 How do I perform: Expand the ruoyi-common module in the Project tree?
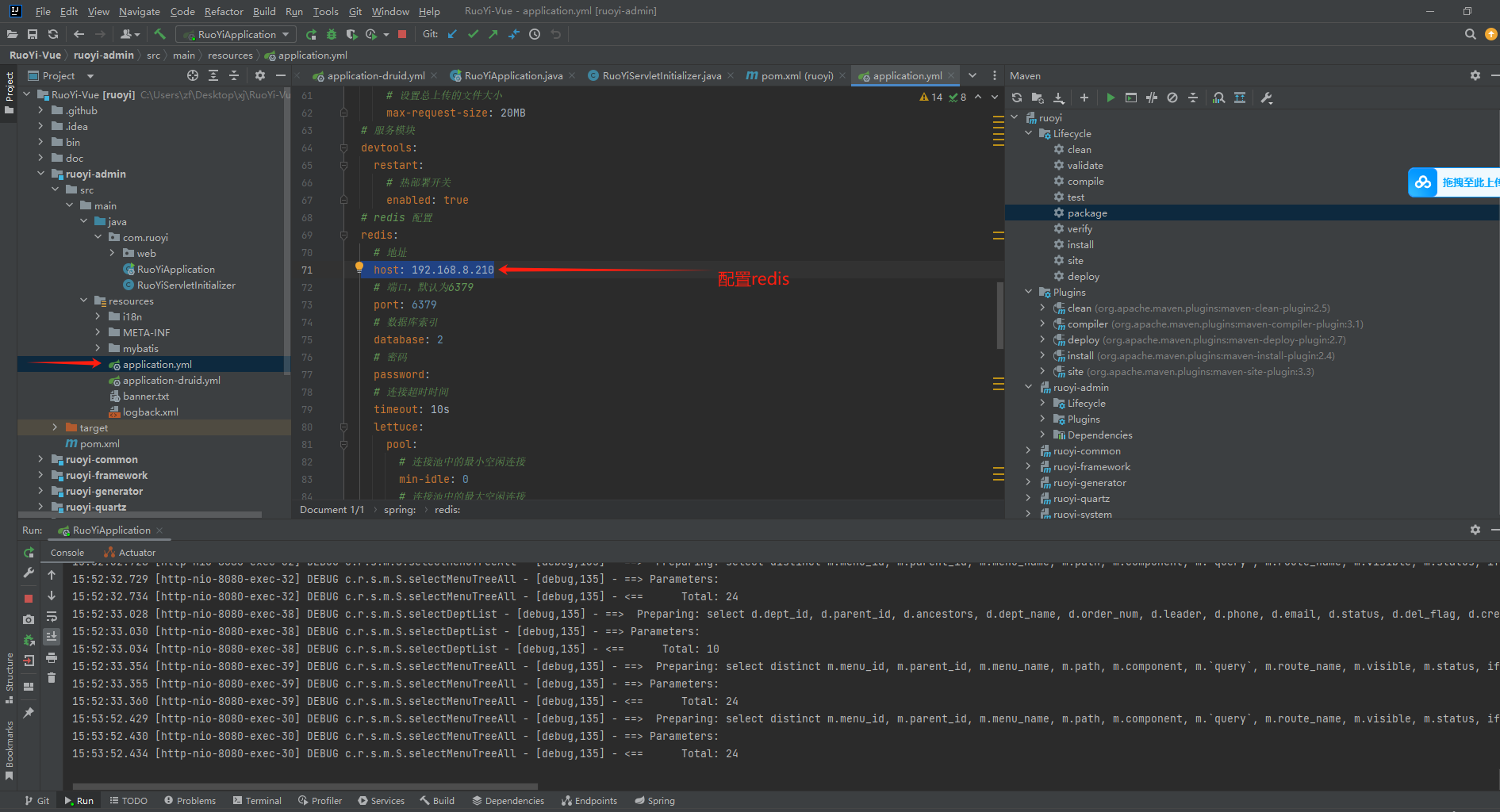[40, 459]
